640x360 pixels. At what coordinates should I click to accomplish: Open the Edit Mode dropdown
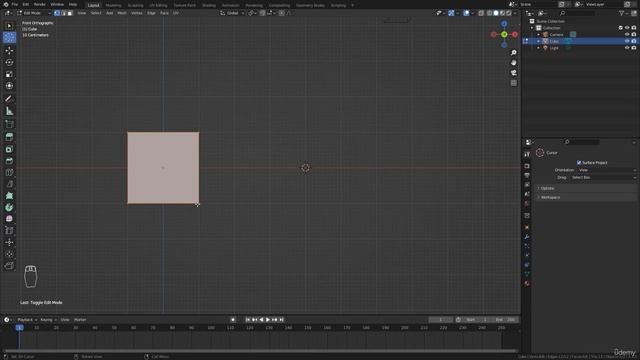(34, 13)
